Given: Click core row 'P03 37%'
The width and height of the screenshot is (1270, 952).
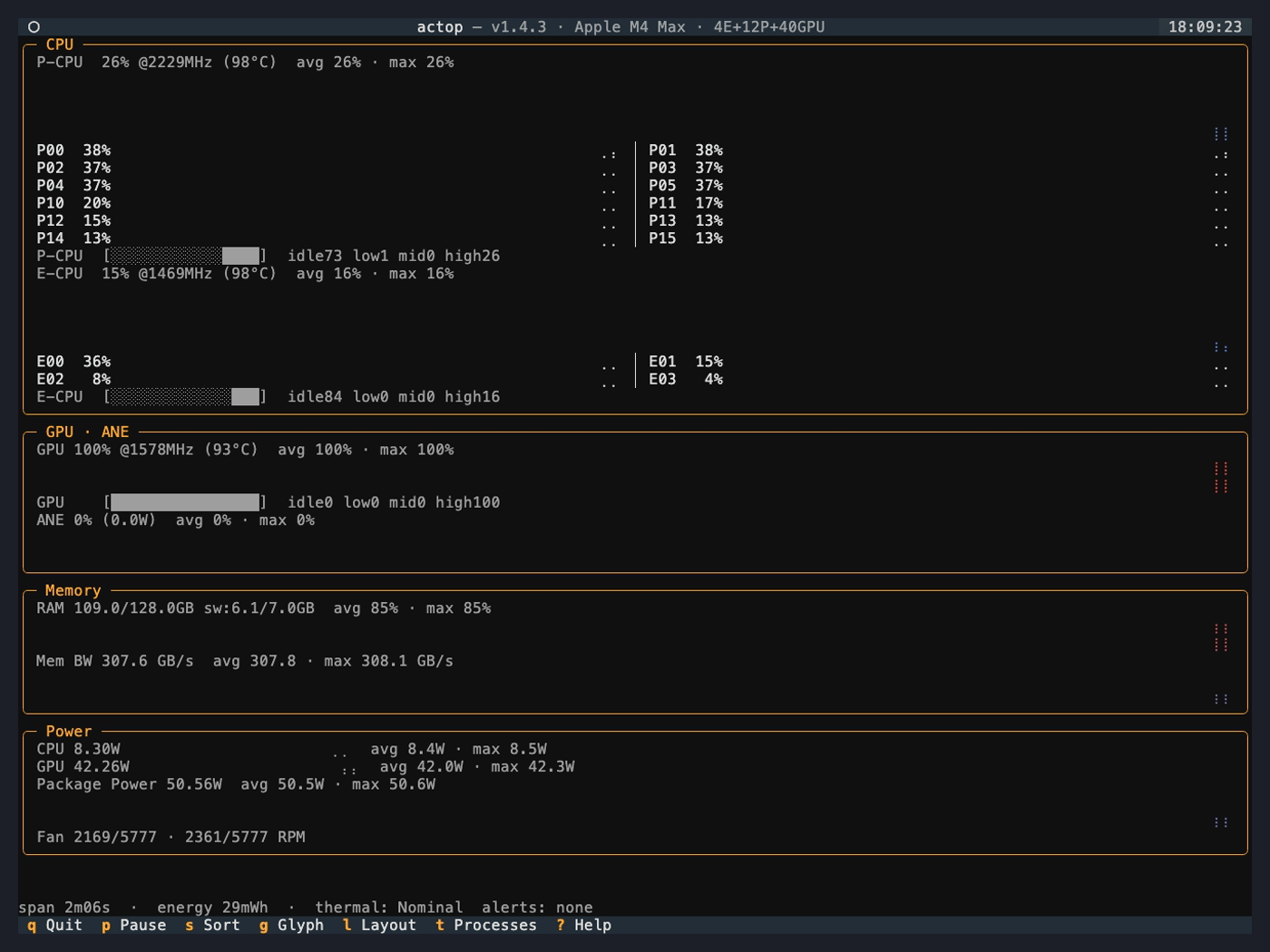Looking at the screenshot, I should coord(686,168).
